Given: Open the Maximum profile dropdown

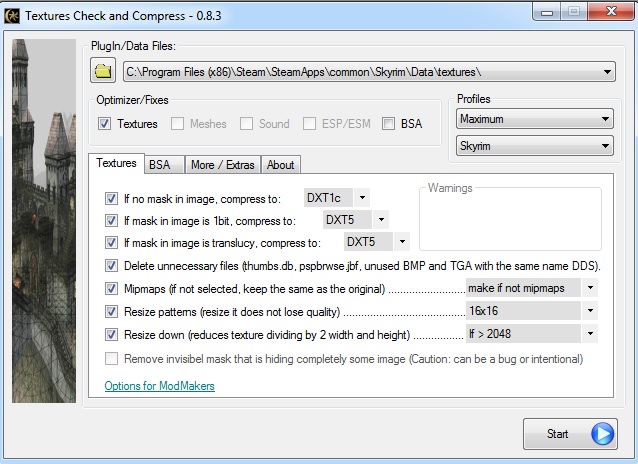Looking at the screenshot, I should click(534, 119).
